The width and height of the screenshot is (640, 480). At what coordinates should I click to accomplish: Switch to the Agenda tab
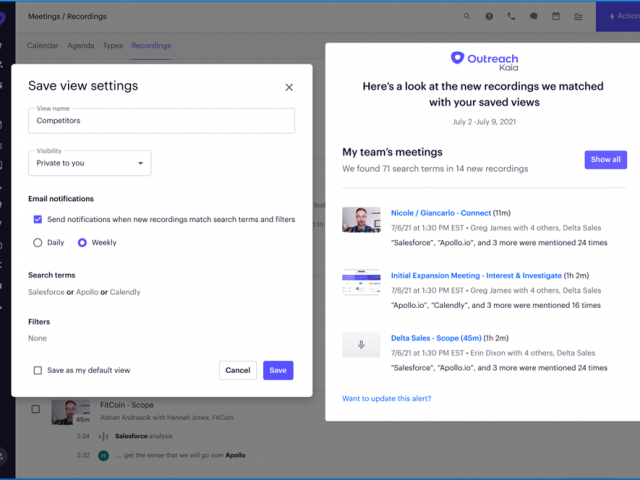(81, 46)
